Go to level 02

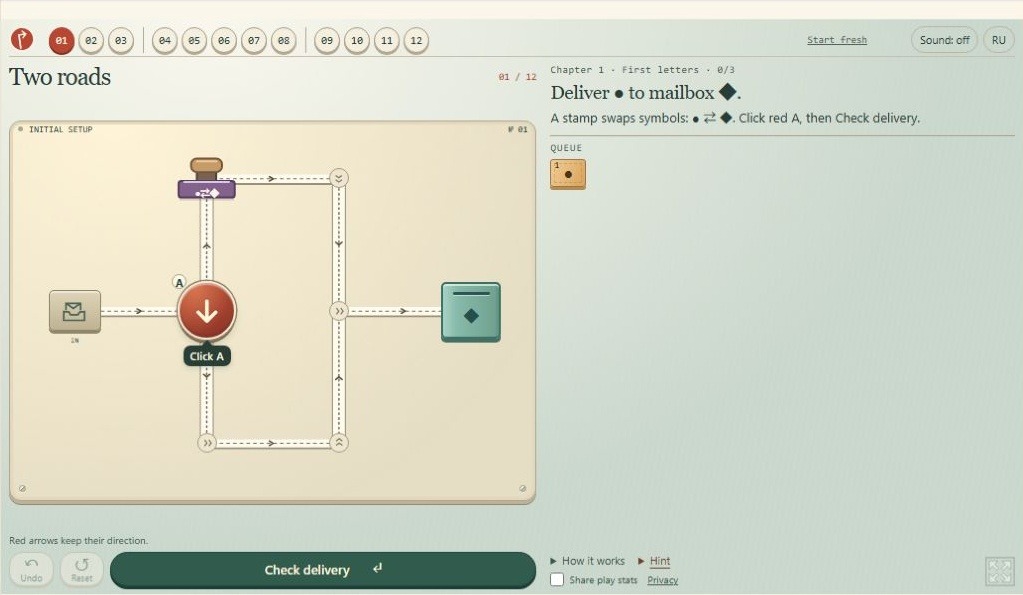click(91, 40)
